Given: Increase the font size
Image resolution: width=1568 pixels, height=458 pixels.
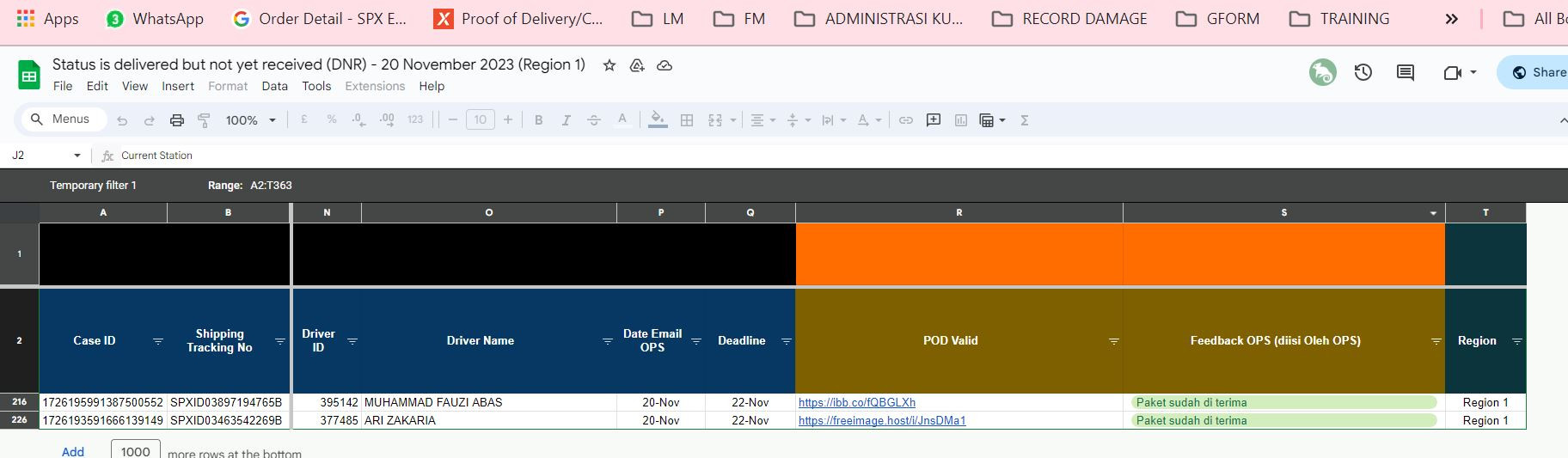Looking at the screenshot, I should tap(508, 120).
